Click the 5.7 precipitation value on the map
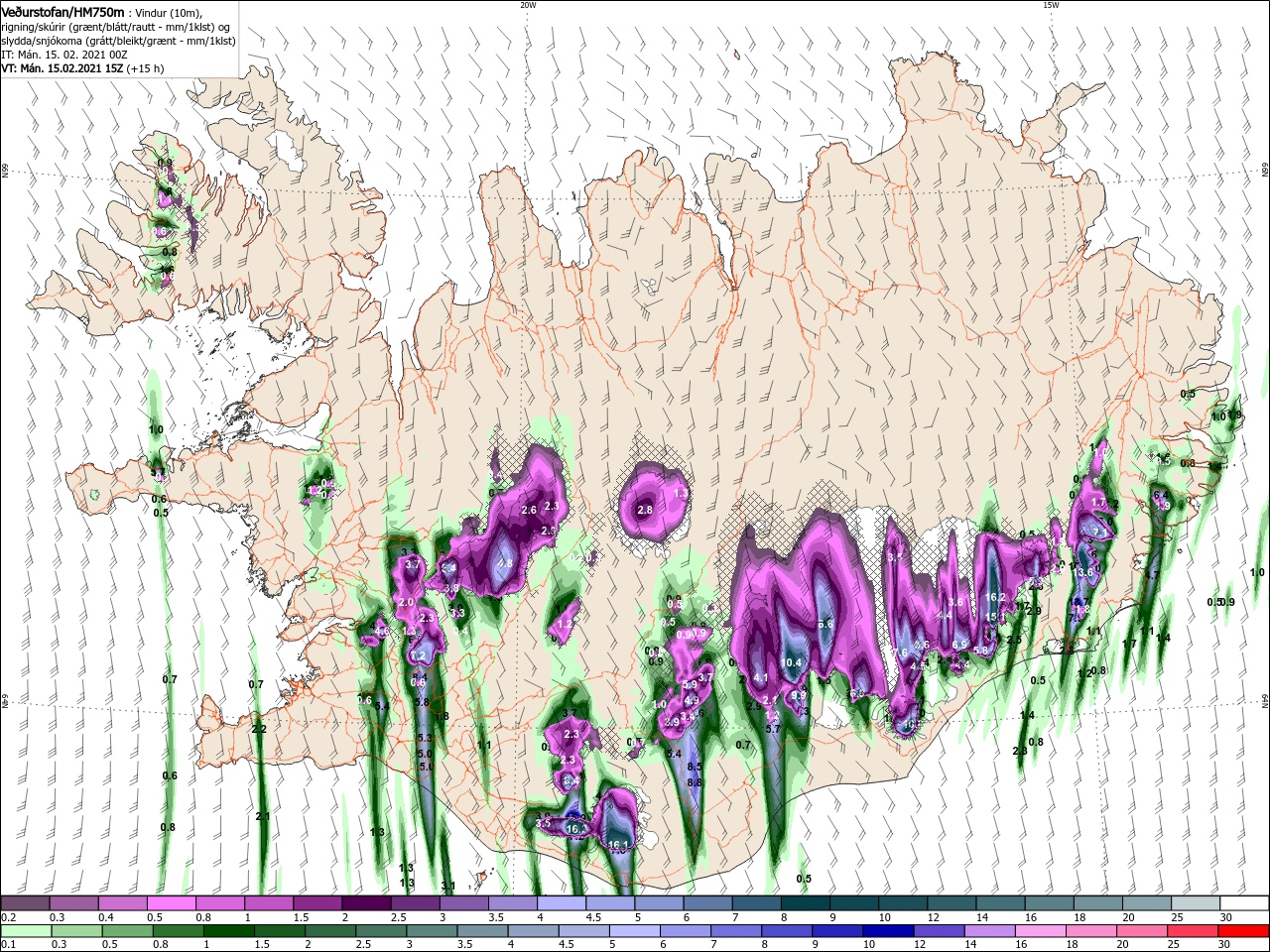The height and width of the screenshot is (952, 1270). 773,728
